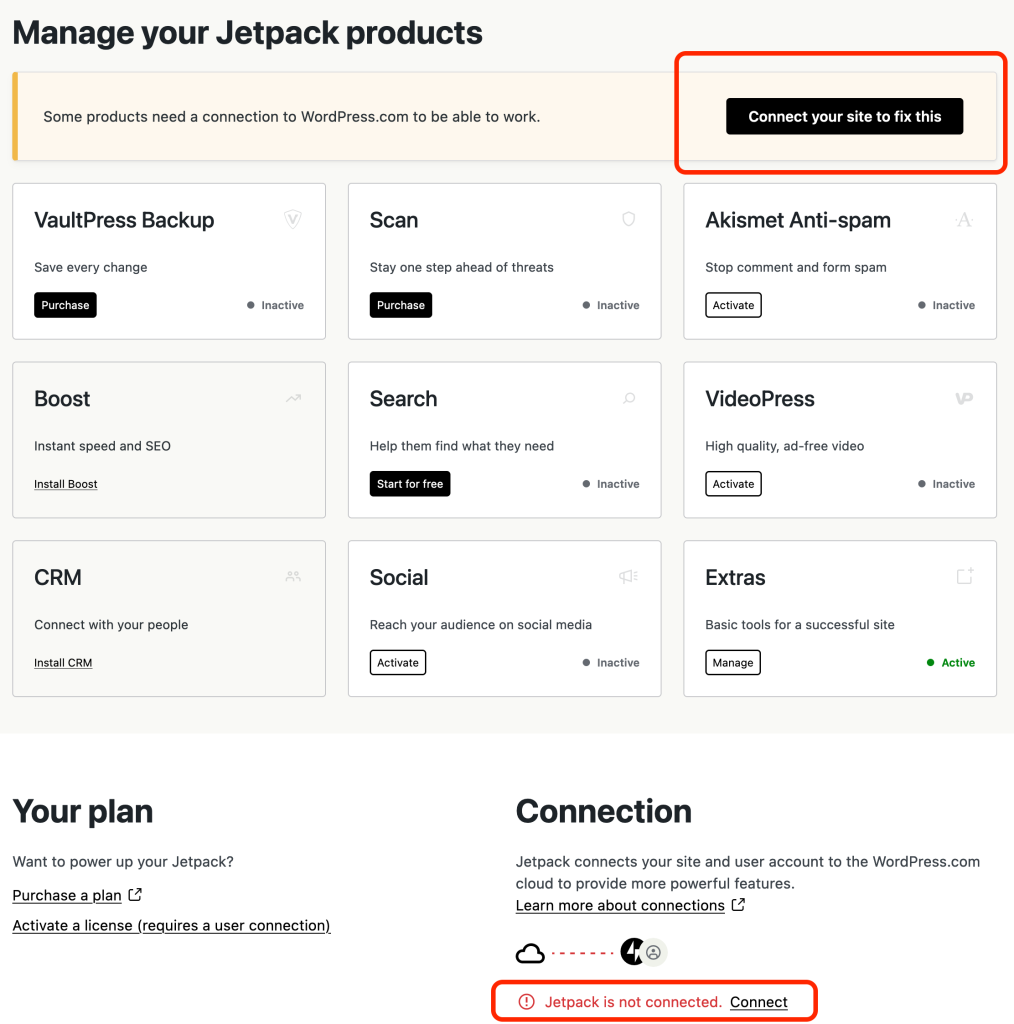Click the VaultPress Backup shield icon
Screen dimensions: 1014x1024
tap(293, 219)
